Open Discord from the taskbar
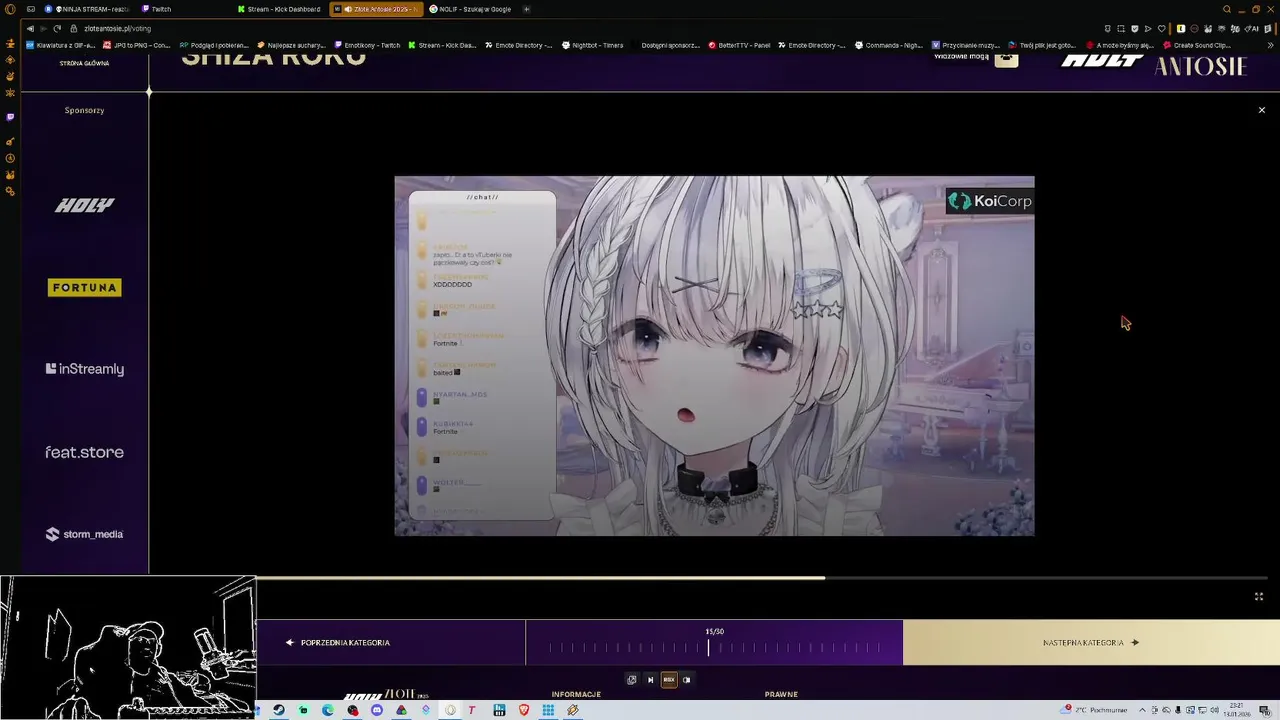 (x=377, y=710)
